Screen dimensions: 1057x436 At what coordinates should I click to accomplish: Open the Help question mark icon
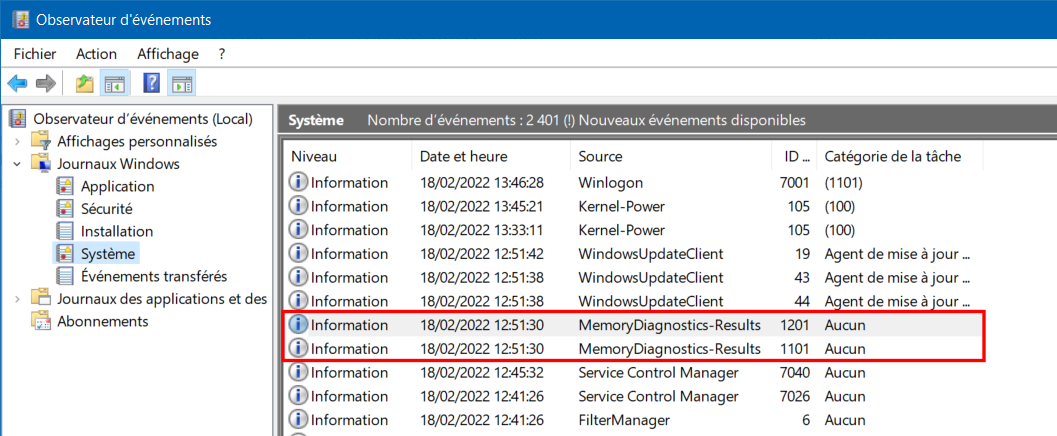pyautogui.click(x=152, y=84)
